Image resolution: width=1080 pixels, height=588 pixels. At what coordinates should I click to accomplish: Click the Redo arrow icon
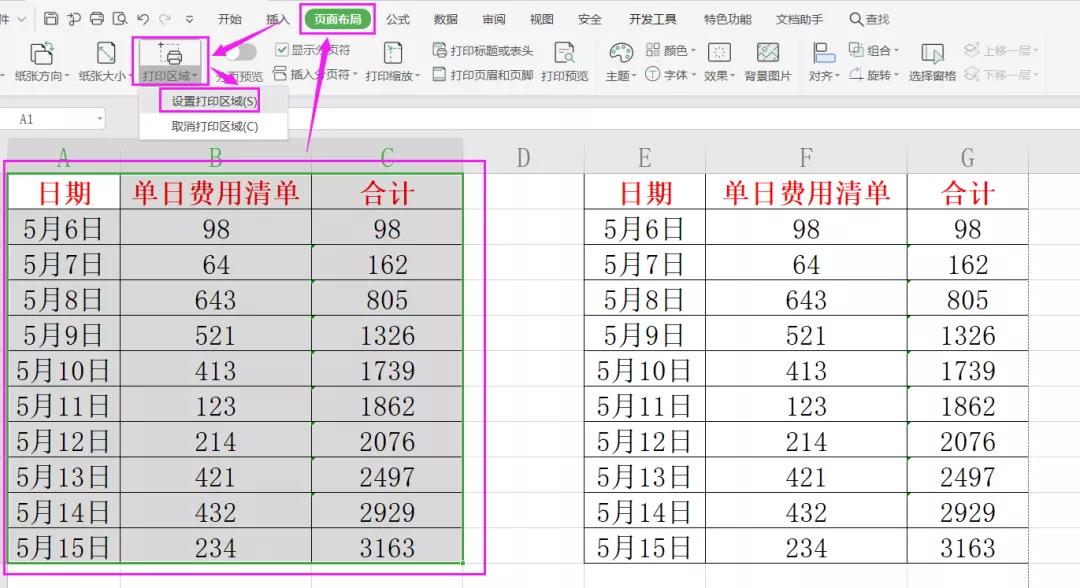pos(165,19)
